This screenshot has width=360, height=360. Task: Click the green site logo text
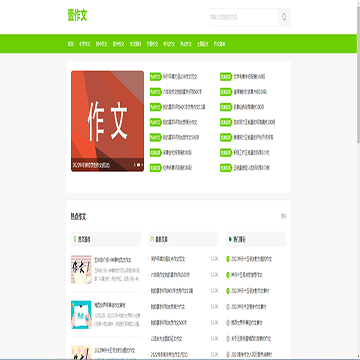[x=77, y=16]
